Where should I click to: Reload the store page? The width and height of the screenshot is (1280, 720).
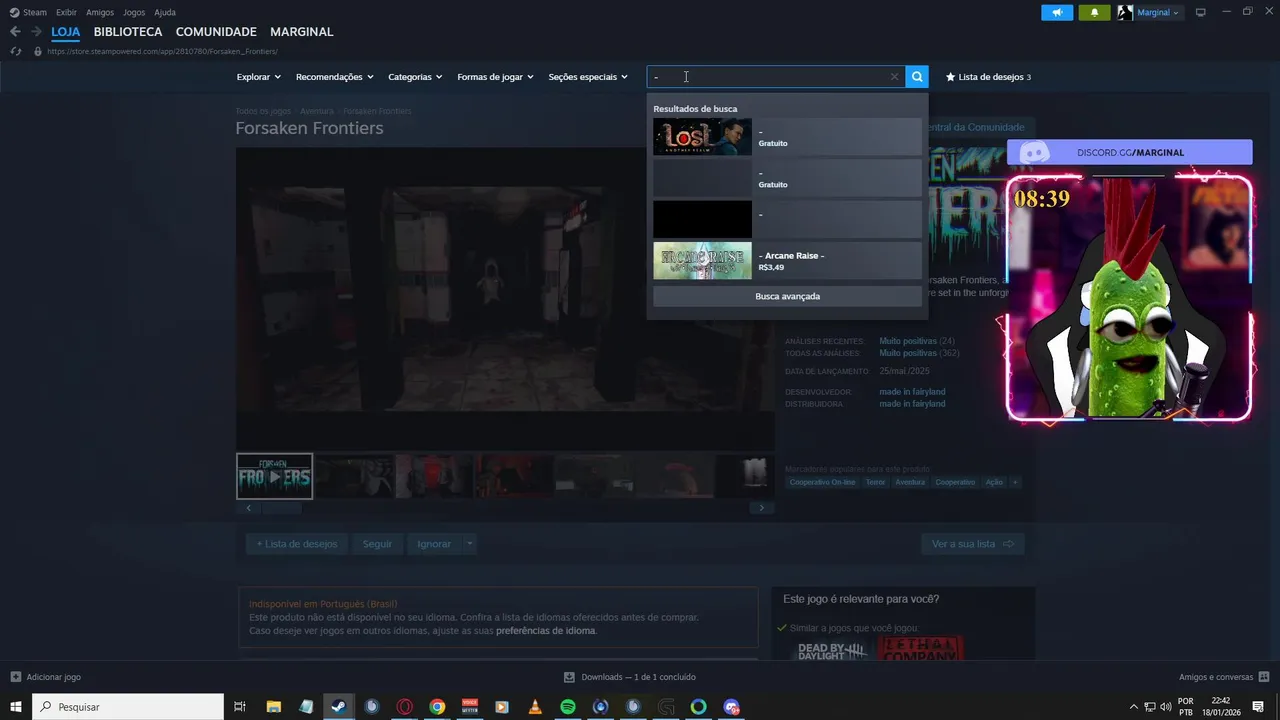point(16,51)
